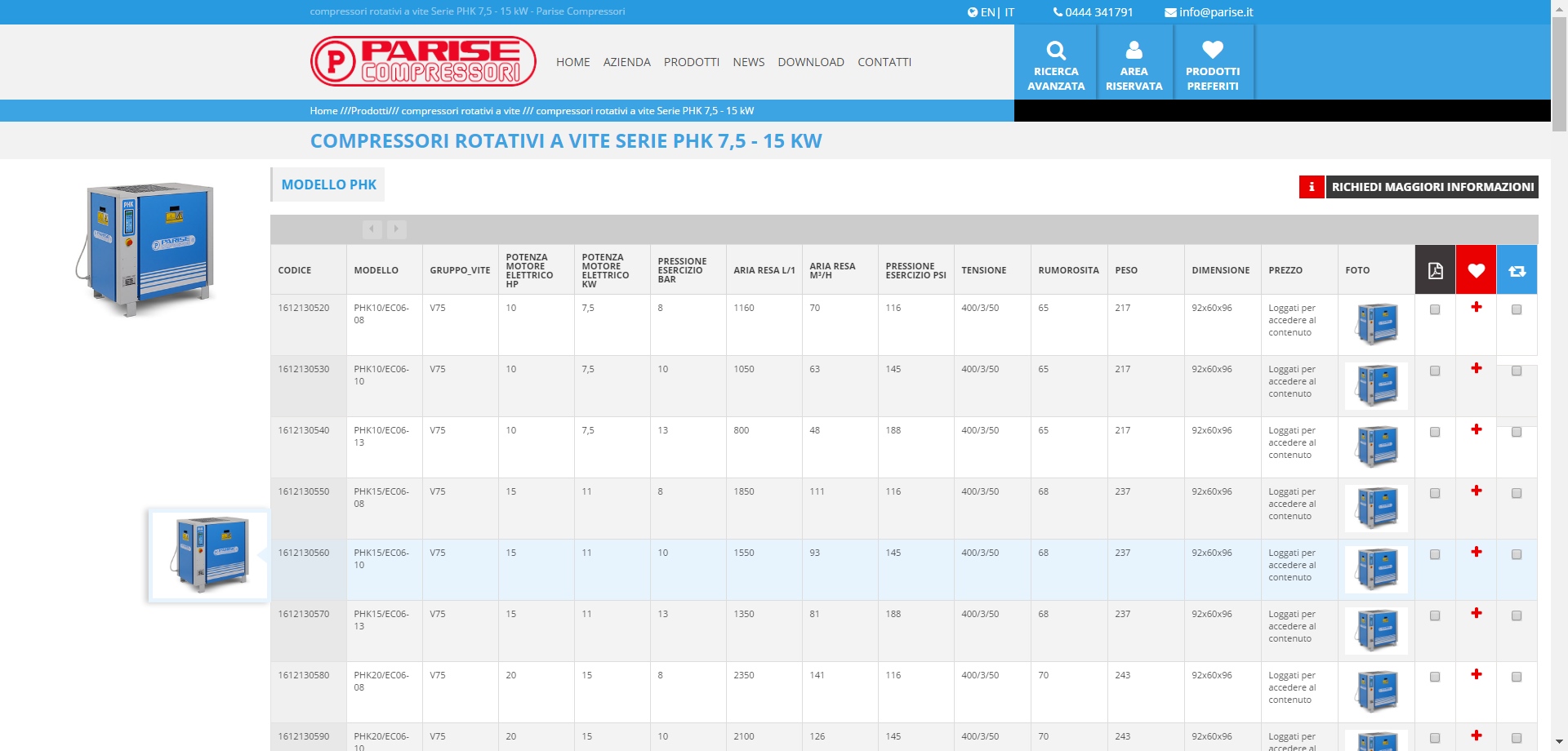Add PHK10/EC06-08 to favorites plus icon

(x=1476, y=307)
